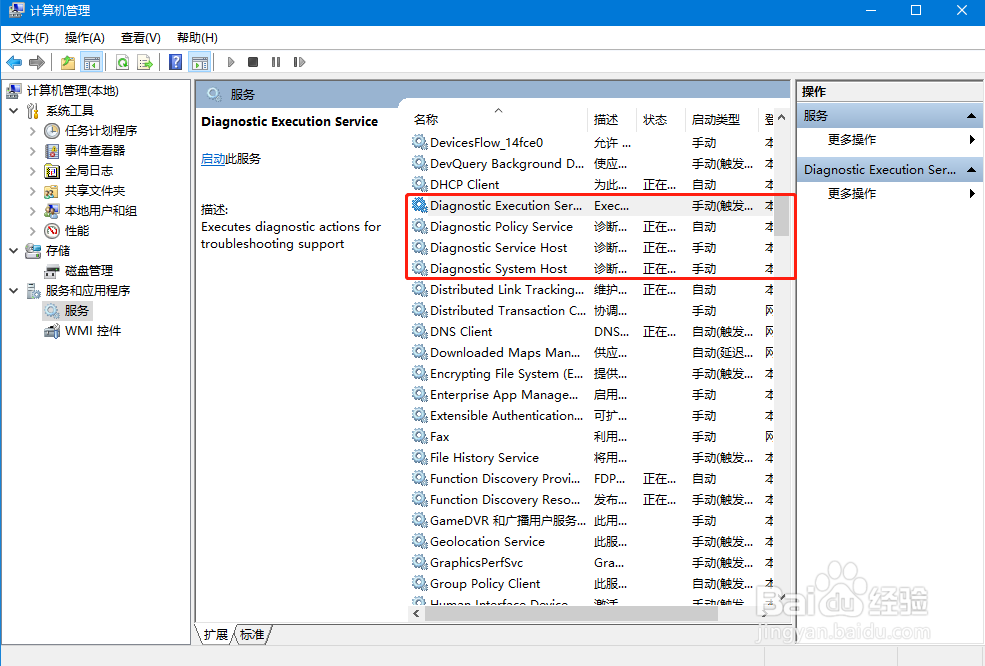985x666 pixels.
Task: Collapse the 系统工具 tree node
Action: [x=14, y=111]
